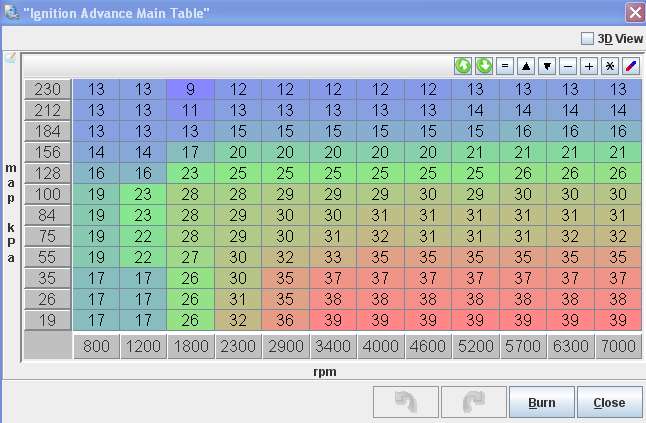Click the Burn button

[542, 402]
